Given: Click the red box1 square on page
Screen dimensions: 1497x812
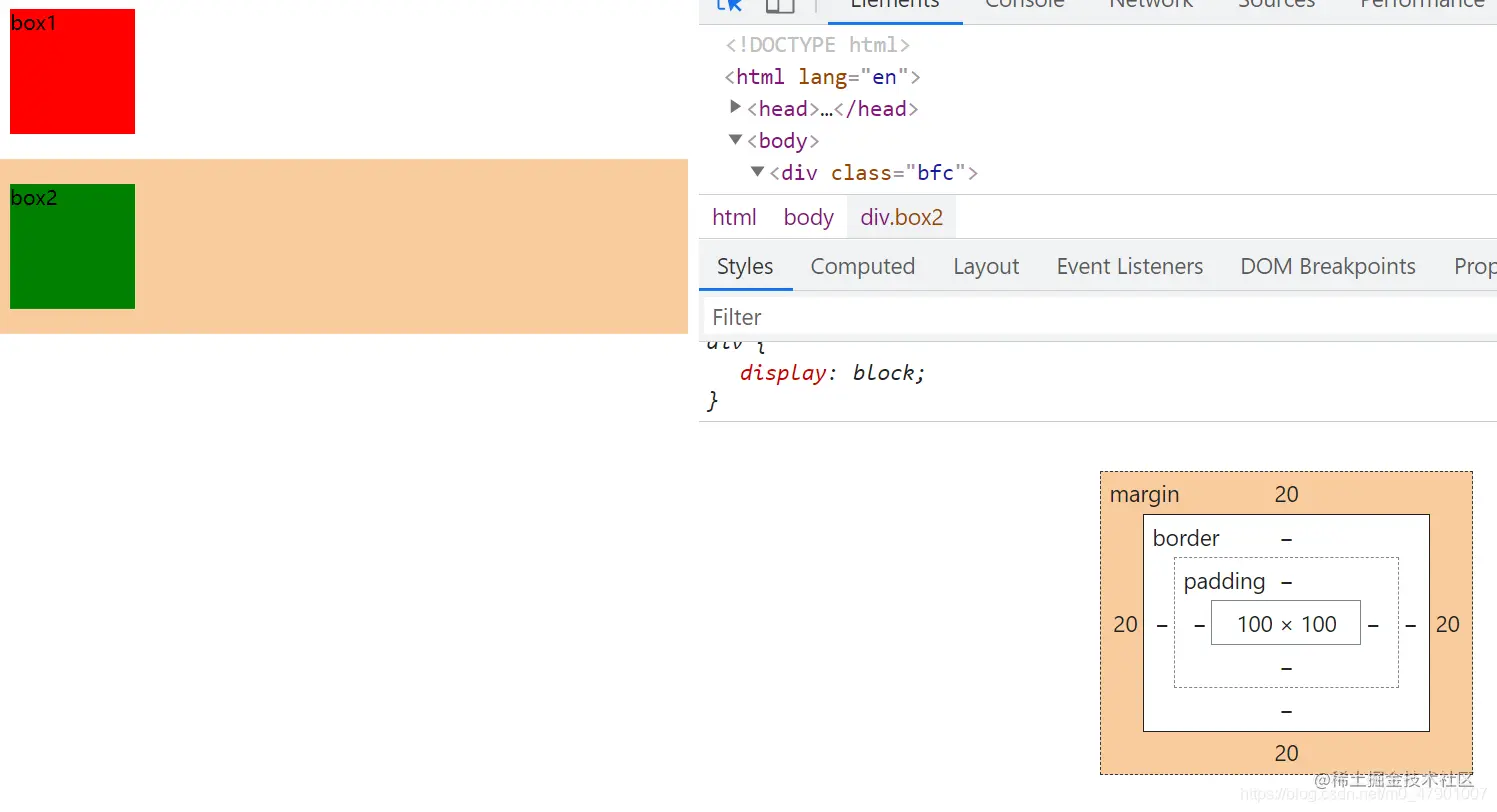Looking at the screenshot, I should [72, 71].
